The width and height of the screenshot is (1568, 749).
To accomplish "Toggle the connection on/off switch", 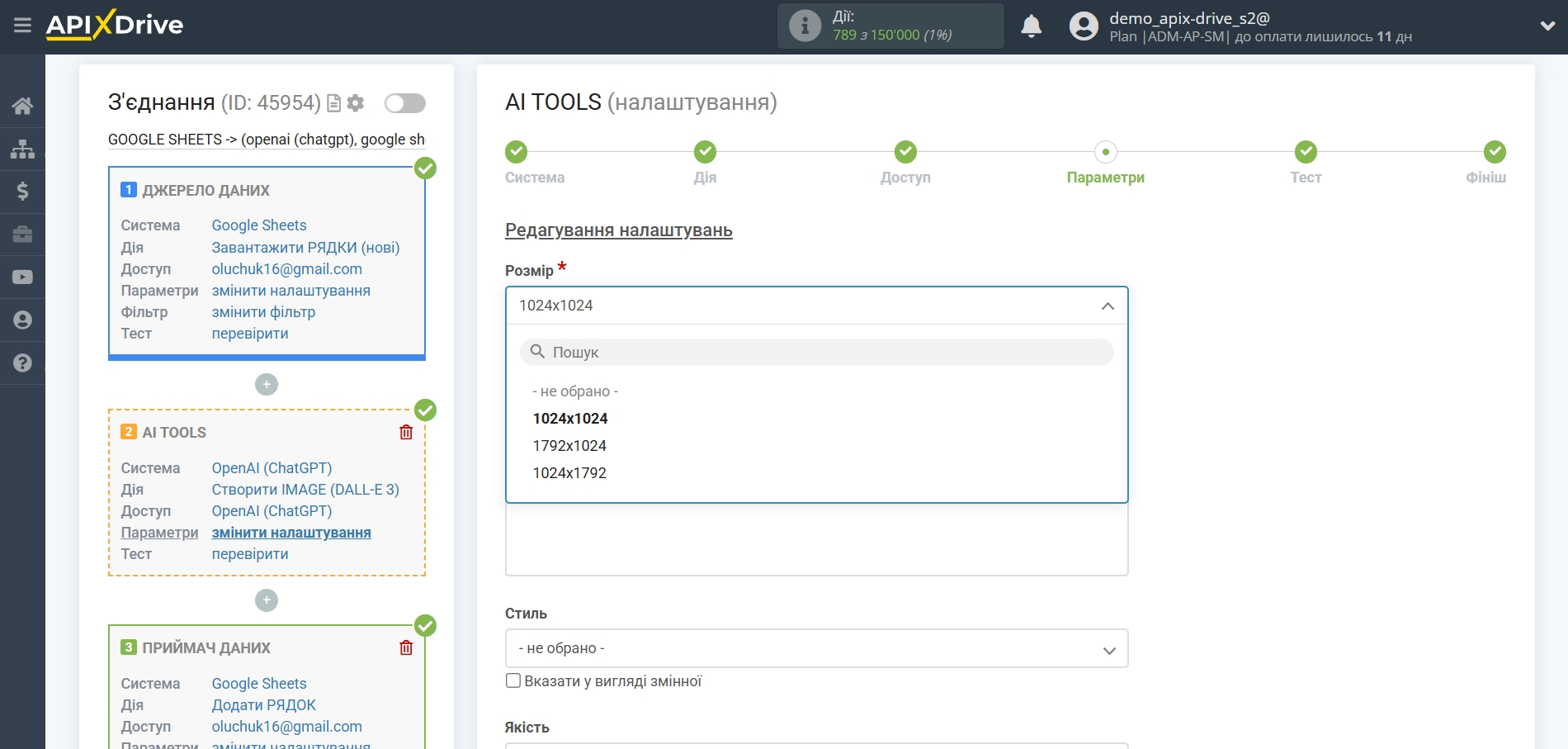I will (405, 103).
